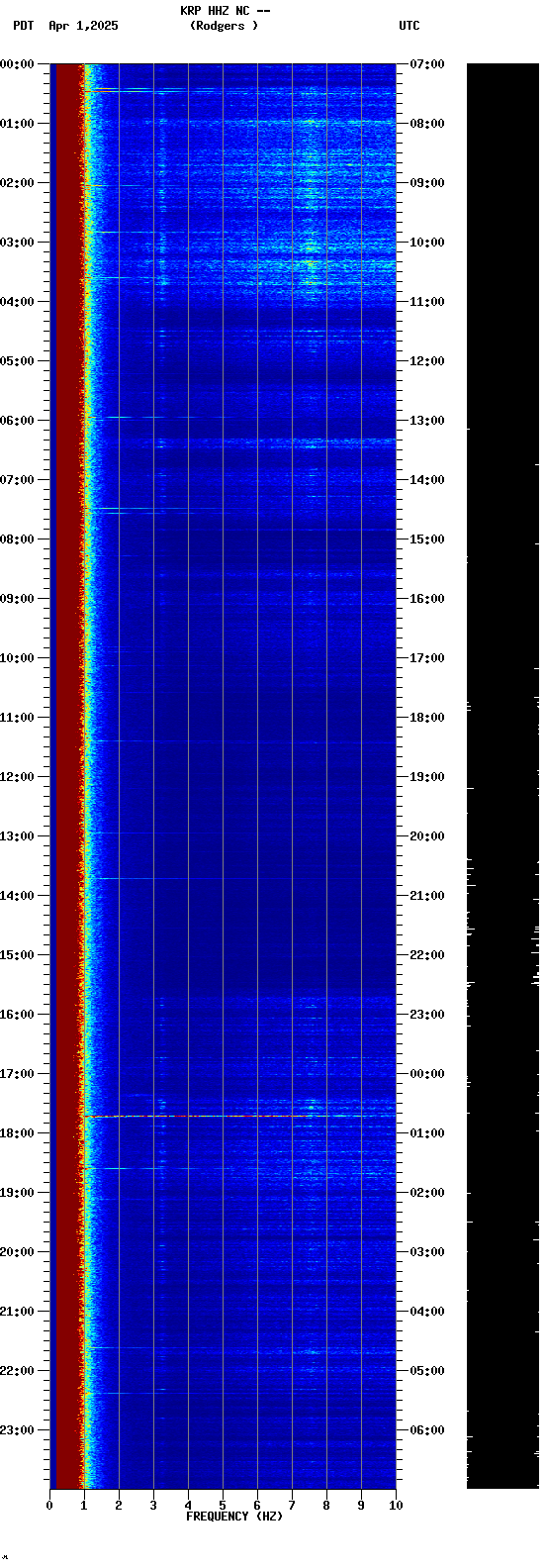This screenshot has height=1568, width=546.
Task: Click the PDT '05:00' time tick label
Action: coord(18,361)
